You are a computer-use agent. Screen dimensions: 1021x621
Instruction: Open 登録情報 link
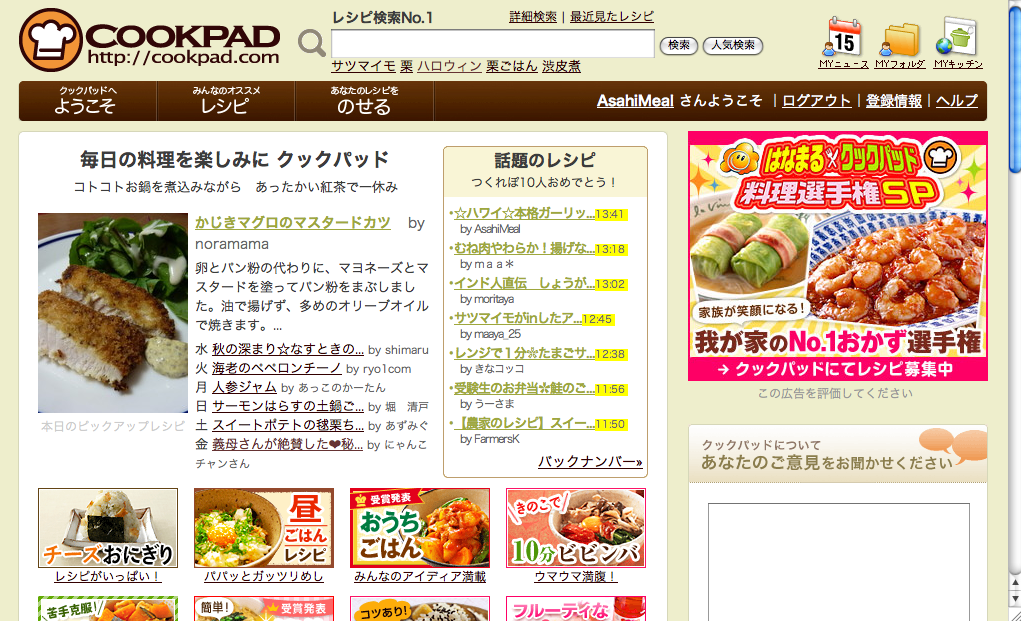point(893,101)
